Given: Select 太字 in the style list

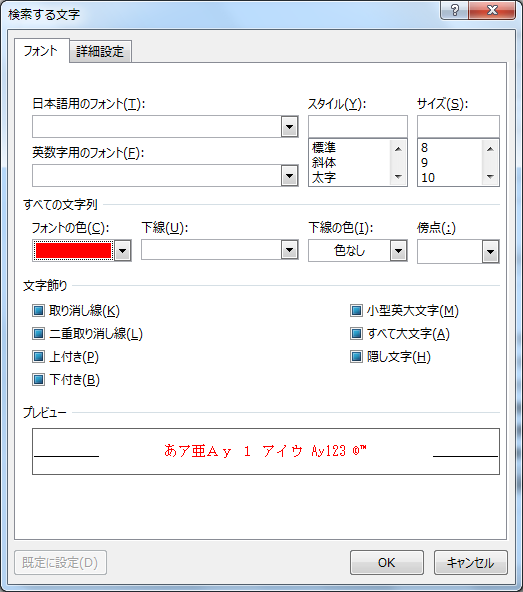Looking at the screenshot, I should click(x=324, y=177).
